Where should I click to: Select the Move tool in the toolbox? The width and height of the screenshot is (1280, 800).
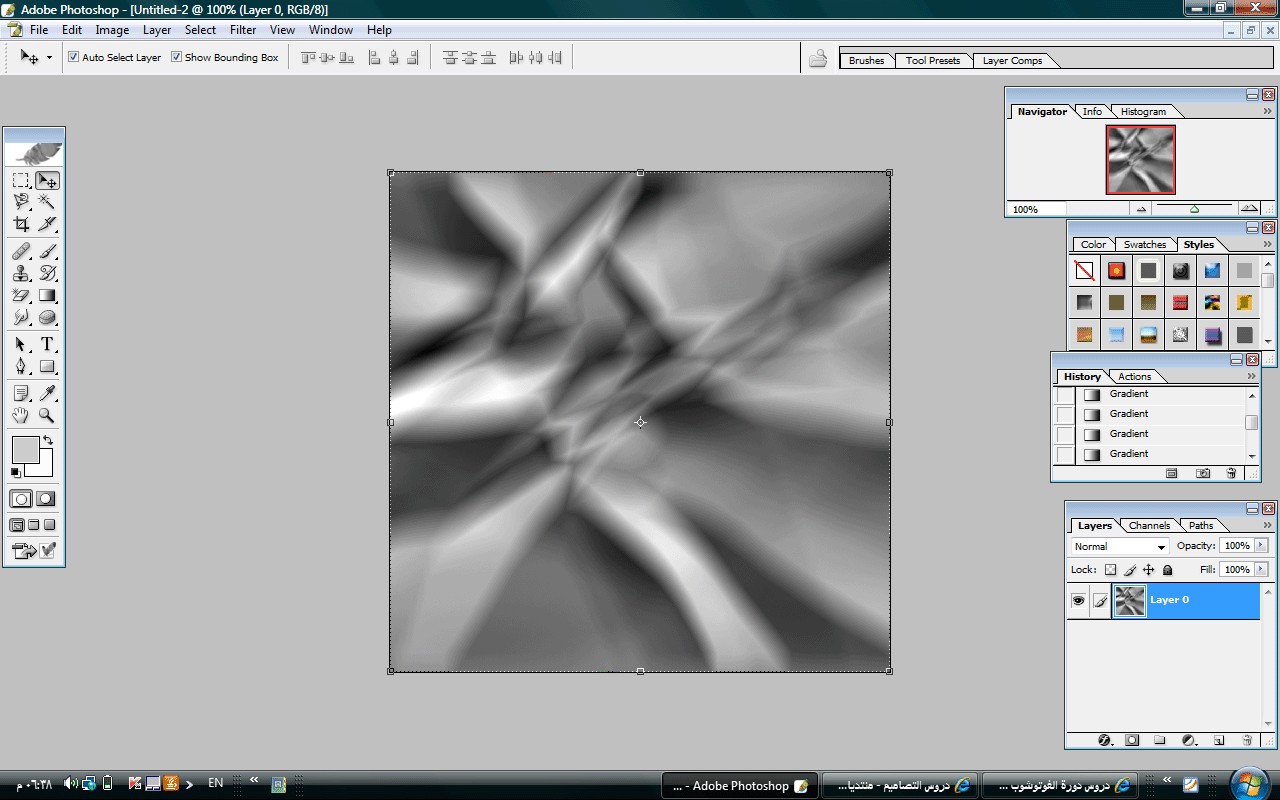point(47,181)
